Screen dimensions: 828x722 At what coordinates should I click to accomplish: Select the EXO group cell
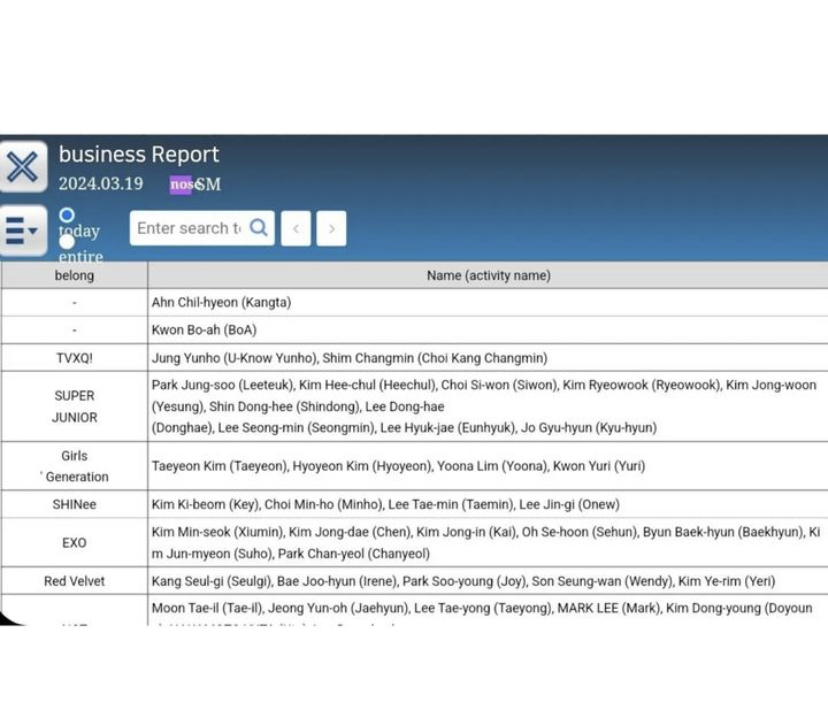pyautogui.click(x=74, y=542)
